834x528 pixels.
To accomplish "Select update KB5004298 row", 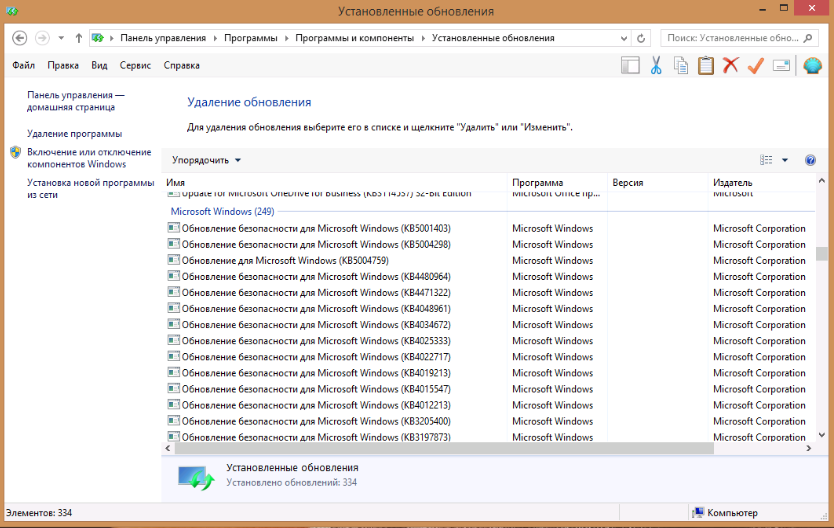I will pyautogui.click(x=488, y=245).
